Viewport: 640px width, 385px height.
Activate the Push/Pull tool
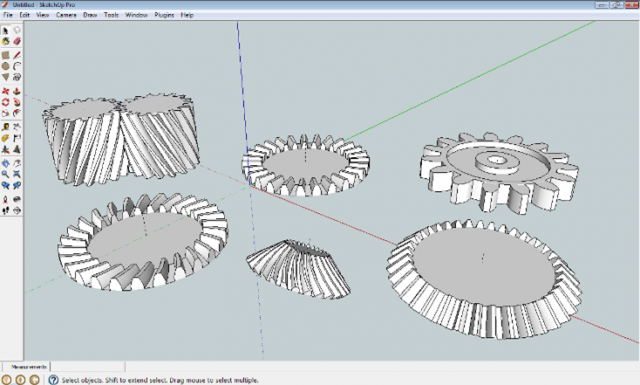17,91
